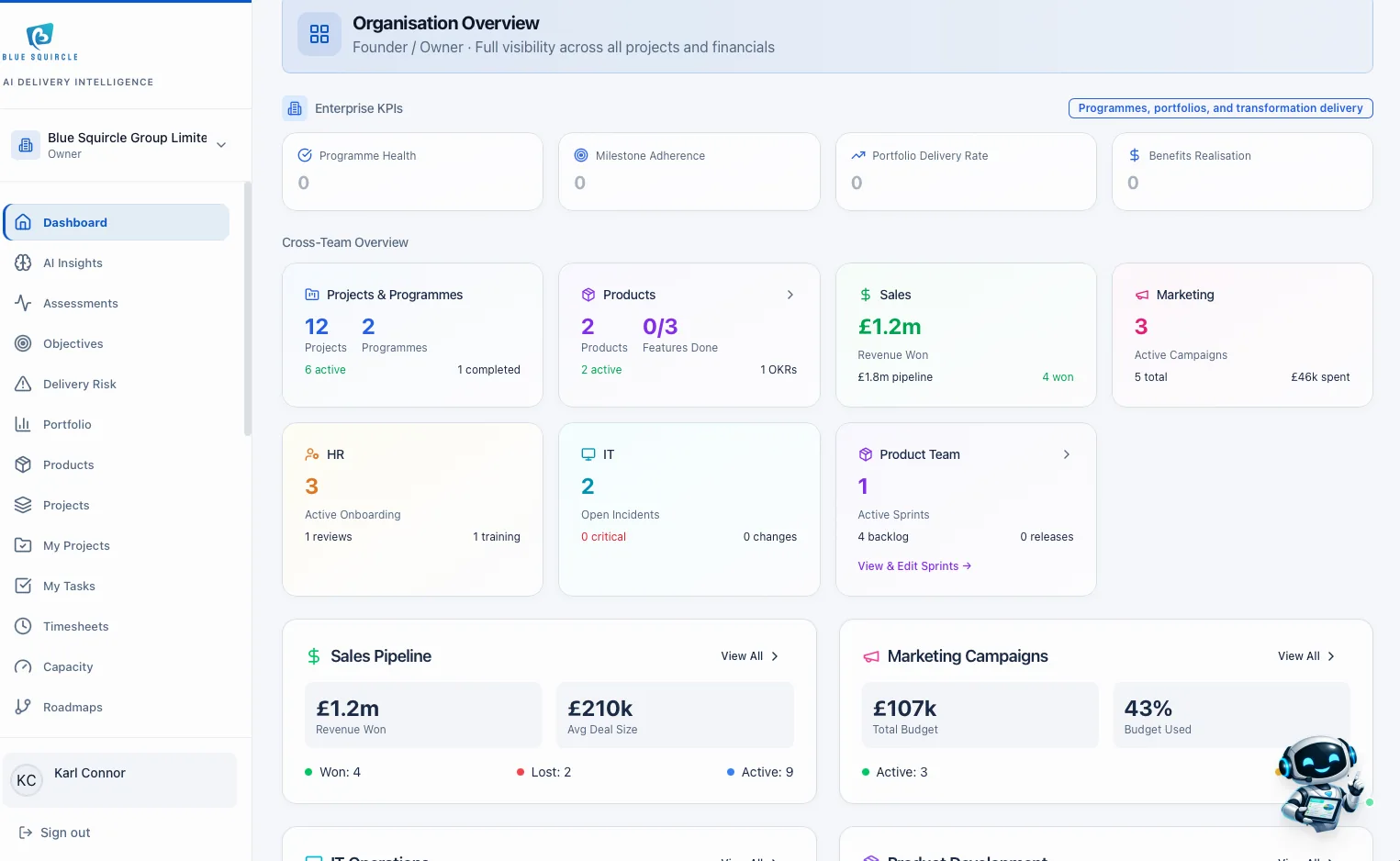Screen dimensions: 1400x861
Task: Open the IT Open Incidents card
Action: click(689, 509)
